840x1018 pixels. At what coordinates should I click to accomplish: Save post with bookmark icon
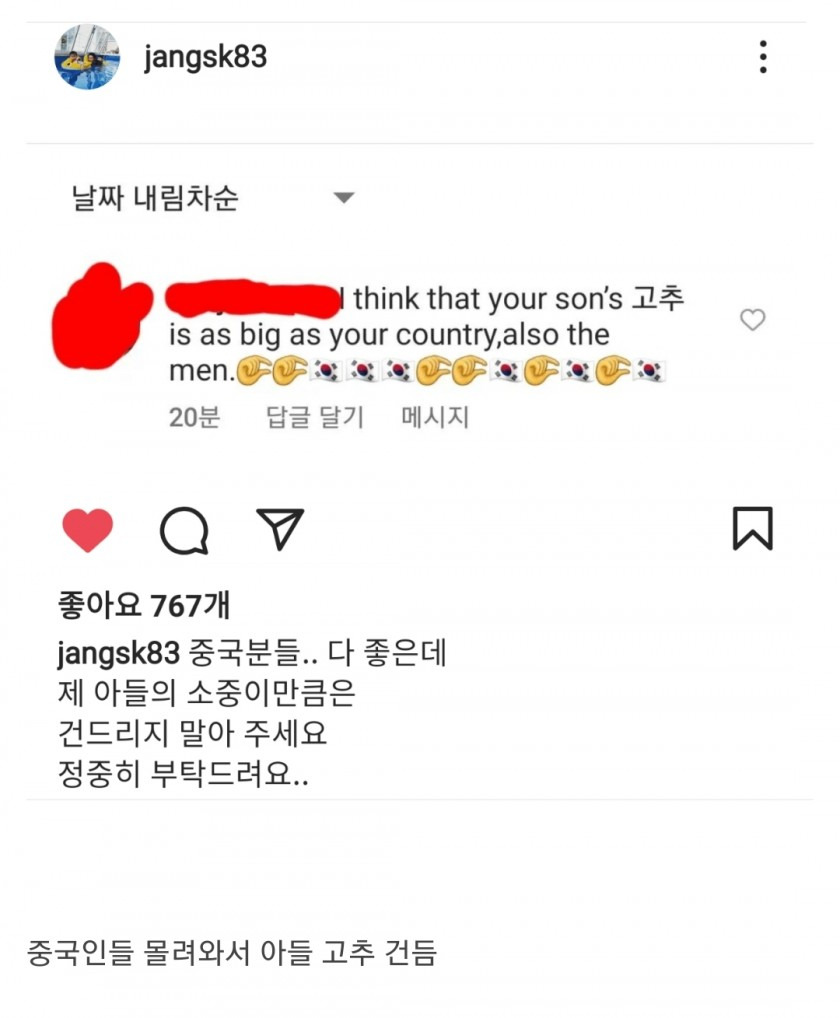752,528
